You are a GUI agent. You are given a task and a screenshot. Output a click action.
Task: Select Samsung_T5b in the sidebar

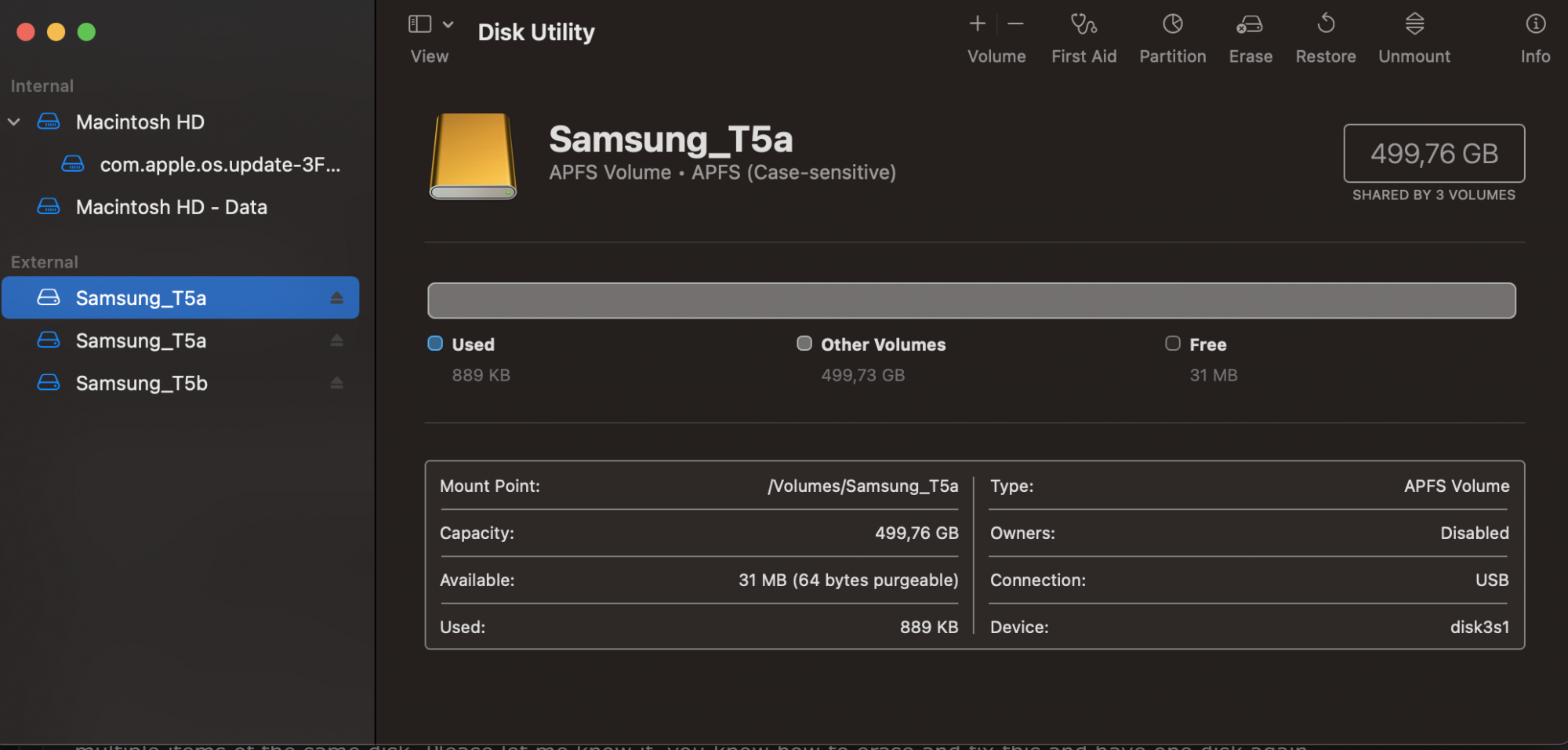click(141, 383)
